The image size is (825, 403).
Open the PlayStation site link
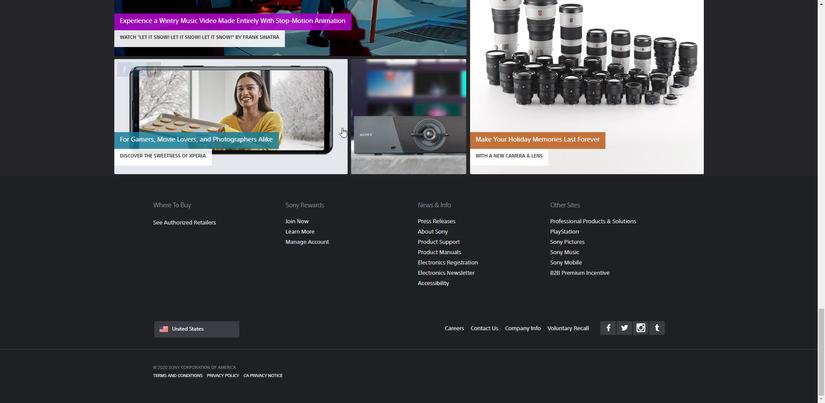click(x=564, y=231)
